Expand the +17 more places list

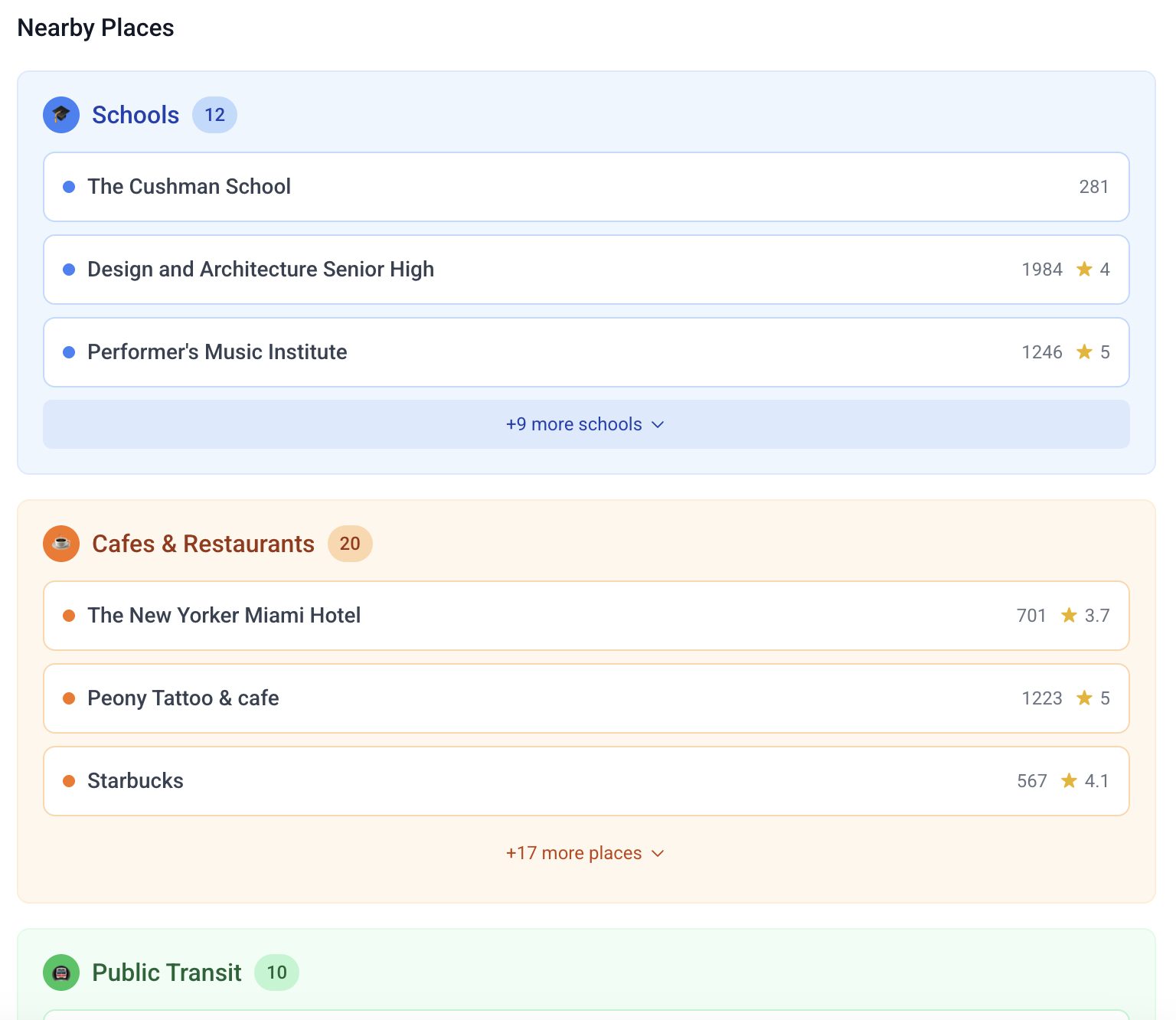tap(586, 852)
